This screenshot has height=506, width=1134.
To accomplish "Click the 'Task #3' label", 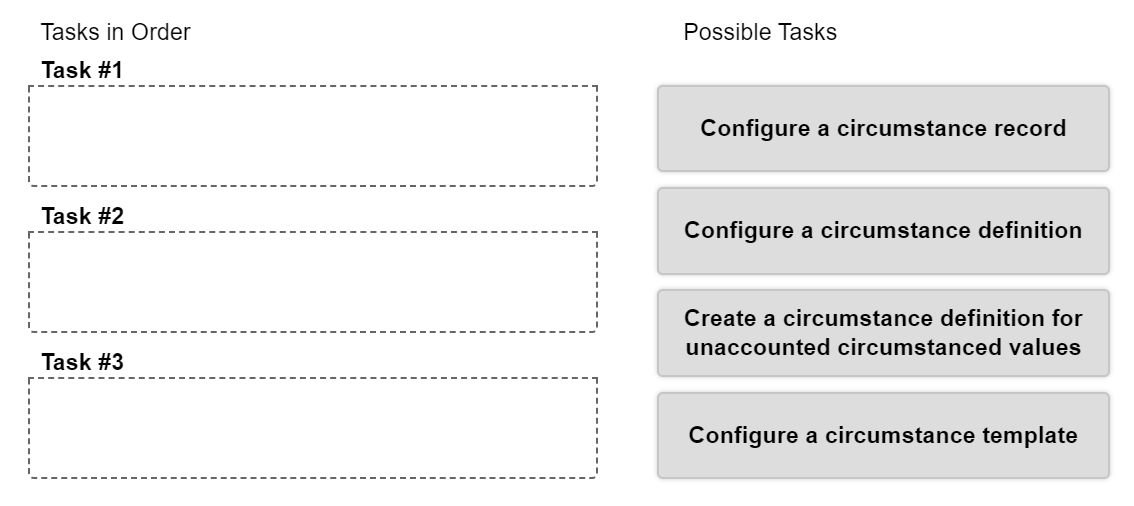I will [x=82, y=361].
